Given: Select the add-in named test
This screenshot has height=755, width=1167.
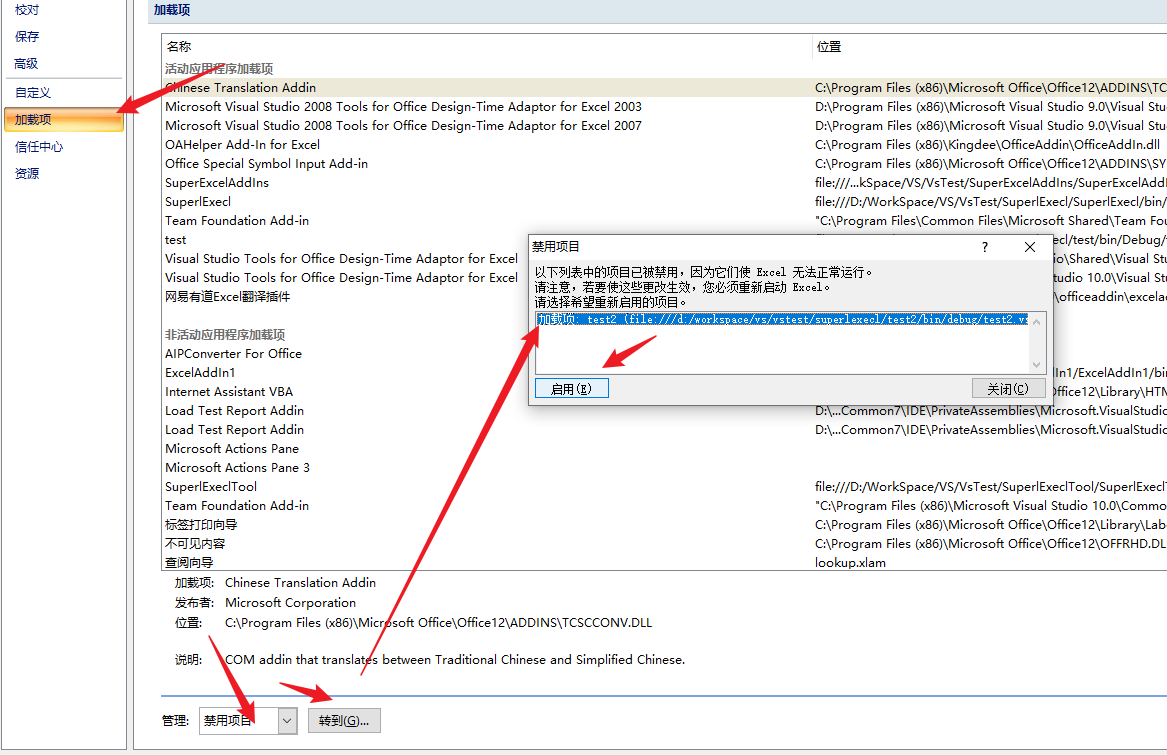Looking at the screenshot, I should point(176,240).
